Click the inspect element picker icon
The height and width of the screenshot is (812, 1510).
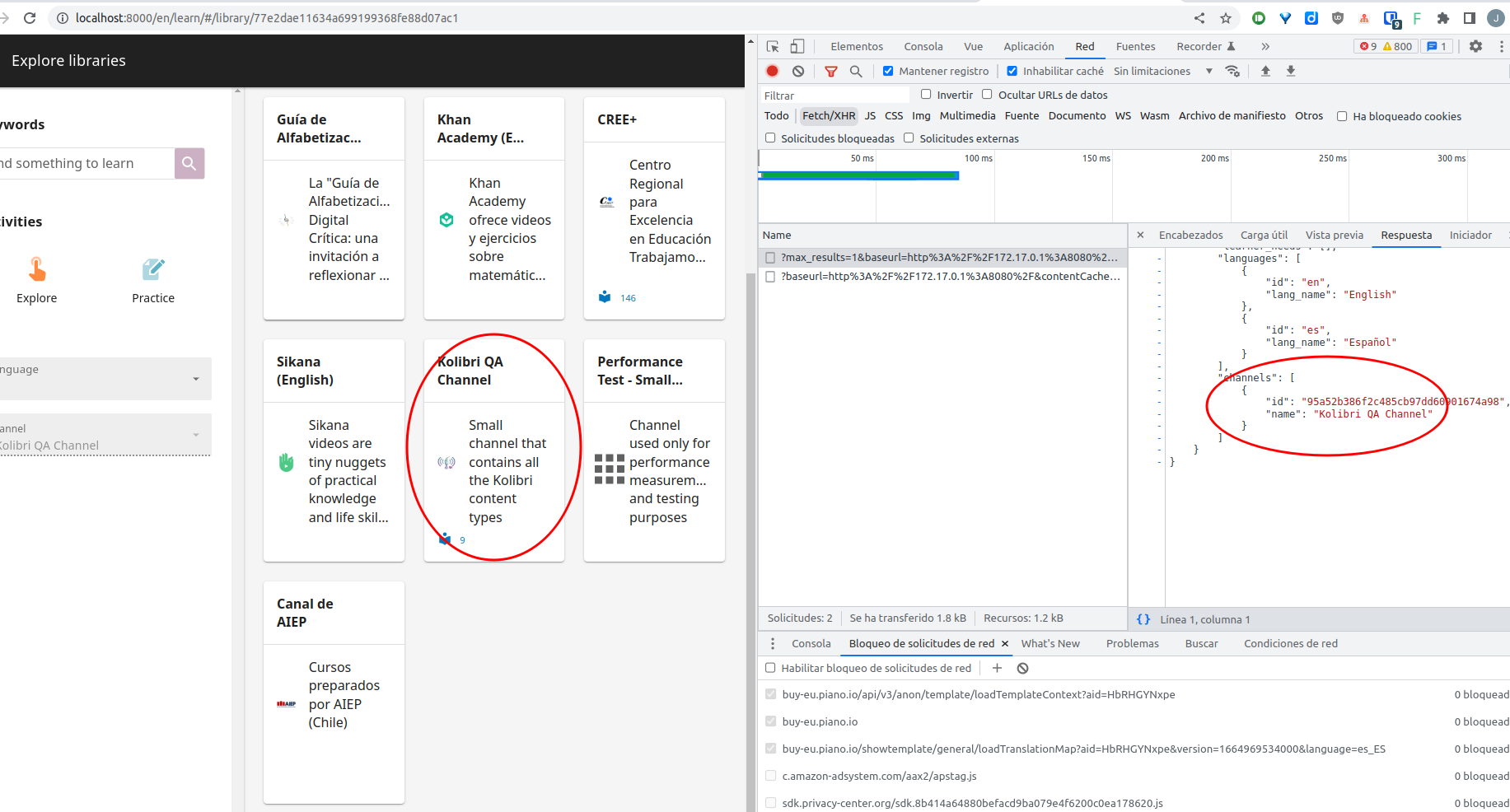click(773, 47)
